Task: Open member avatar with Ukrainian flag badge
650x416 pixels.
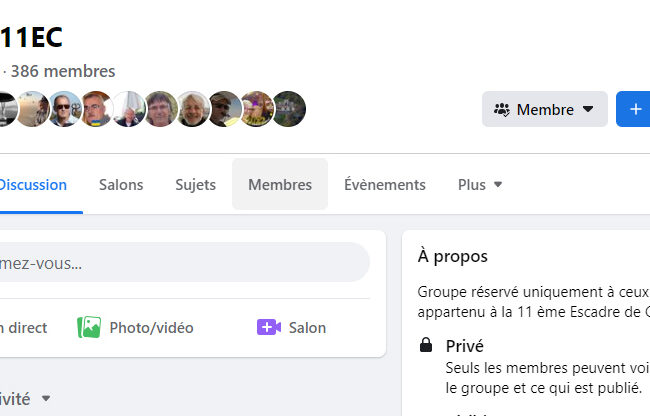Action: pos(97,109)
